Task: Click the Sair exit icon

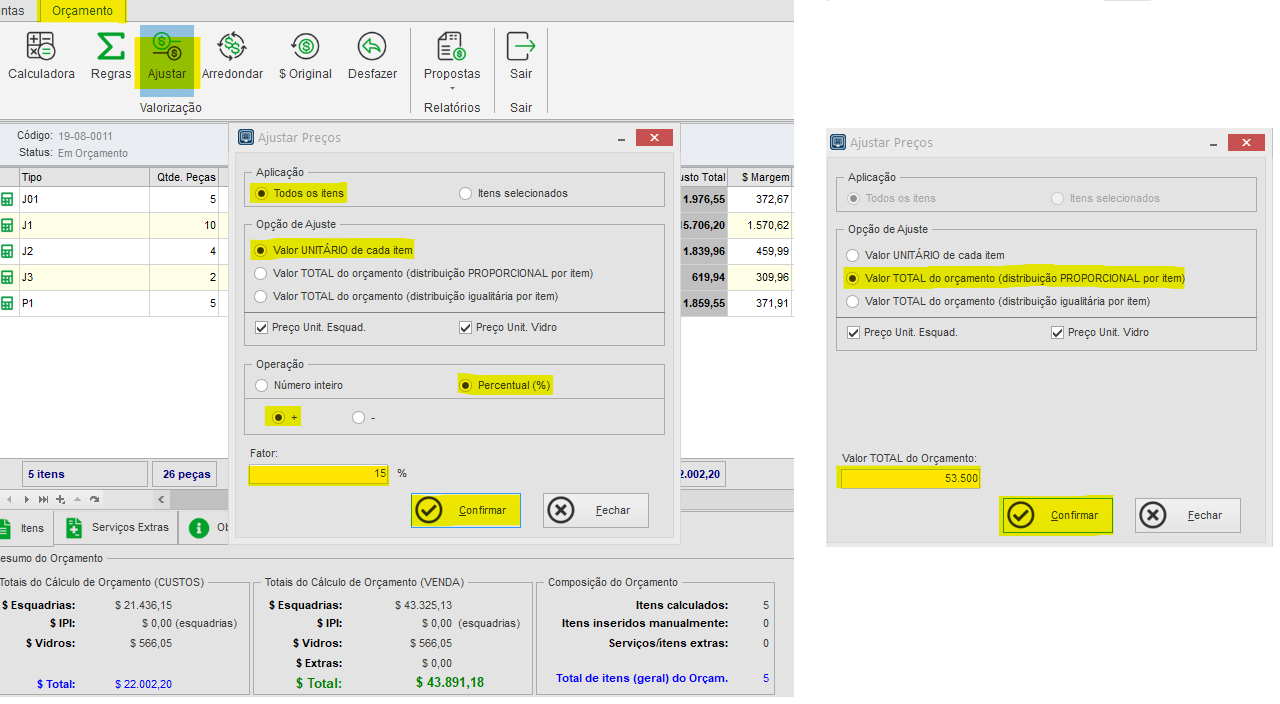Action: tap(521, 47)
